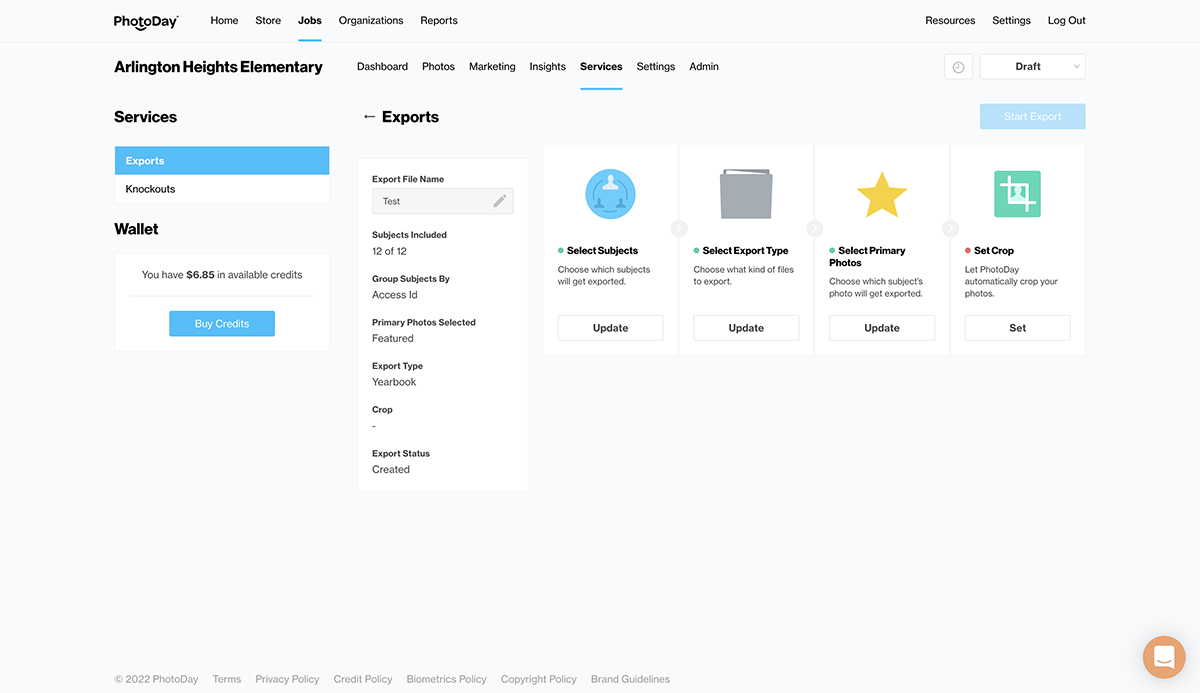Click the Select Subjects step heading

click(x=602, y=251)
